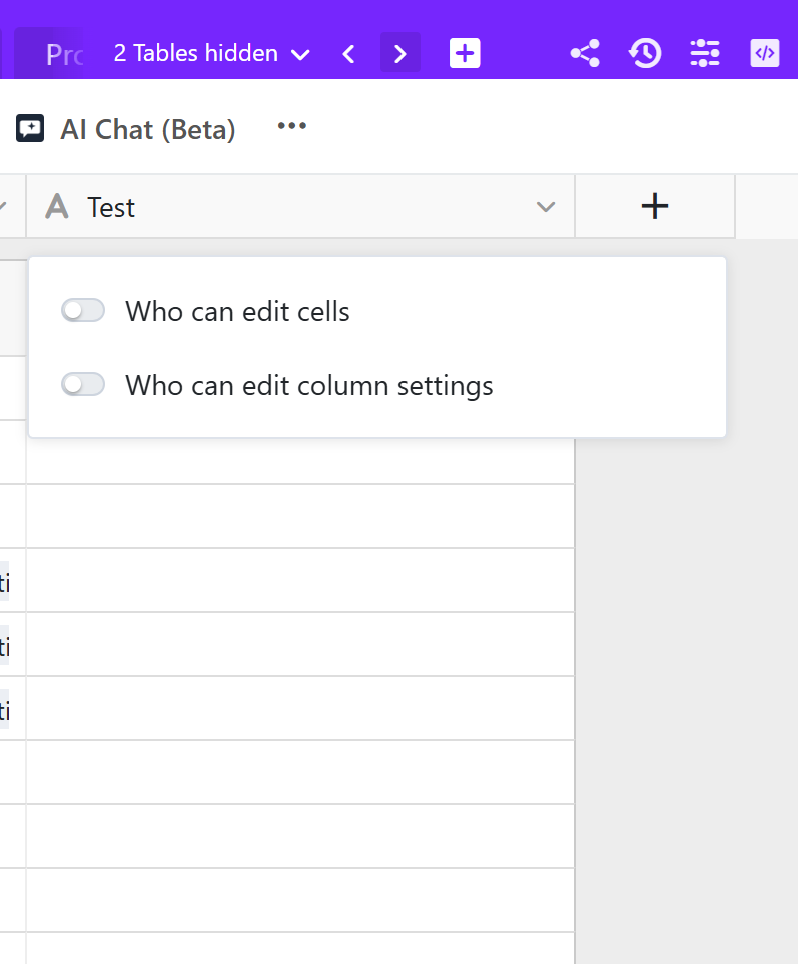Open the script code icon
Viewport: 798px width, 964px height.
pyautogui.click(x=765, y=53)
